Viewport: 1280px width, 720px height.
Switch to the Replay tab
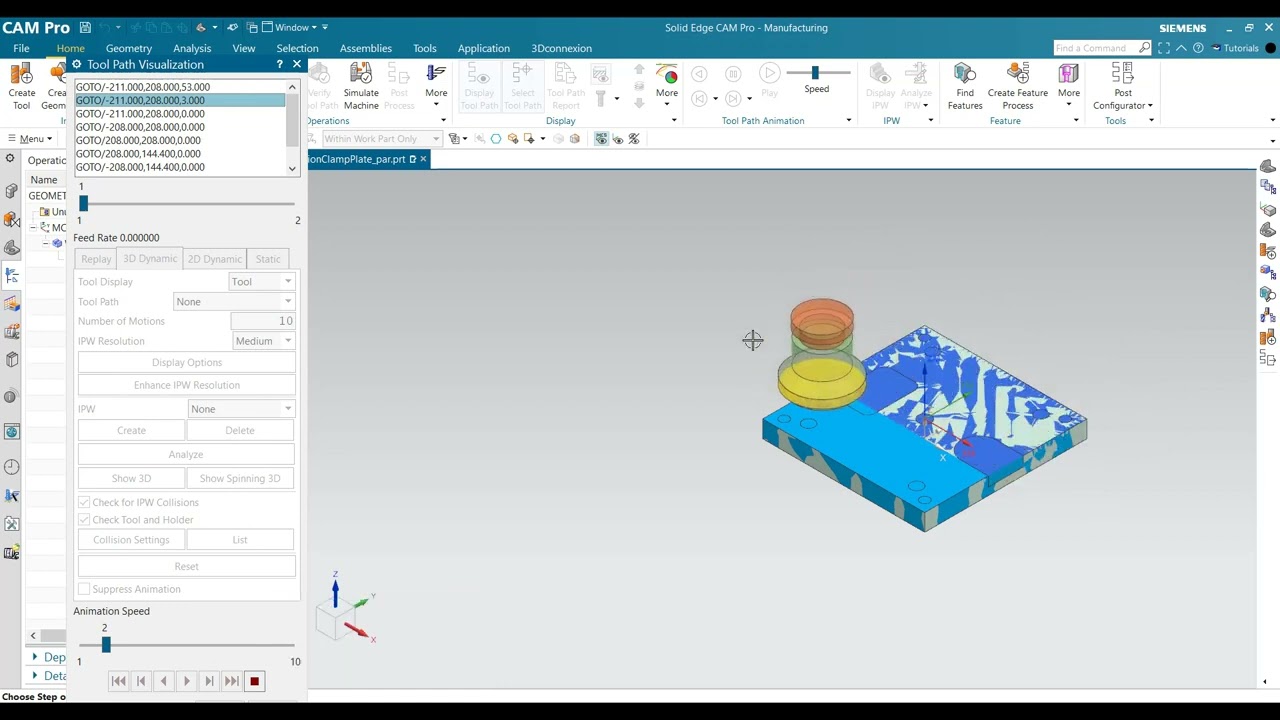96,259
